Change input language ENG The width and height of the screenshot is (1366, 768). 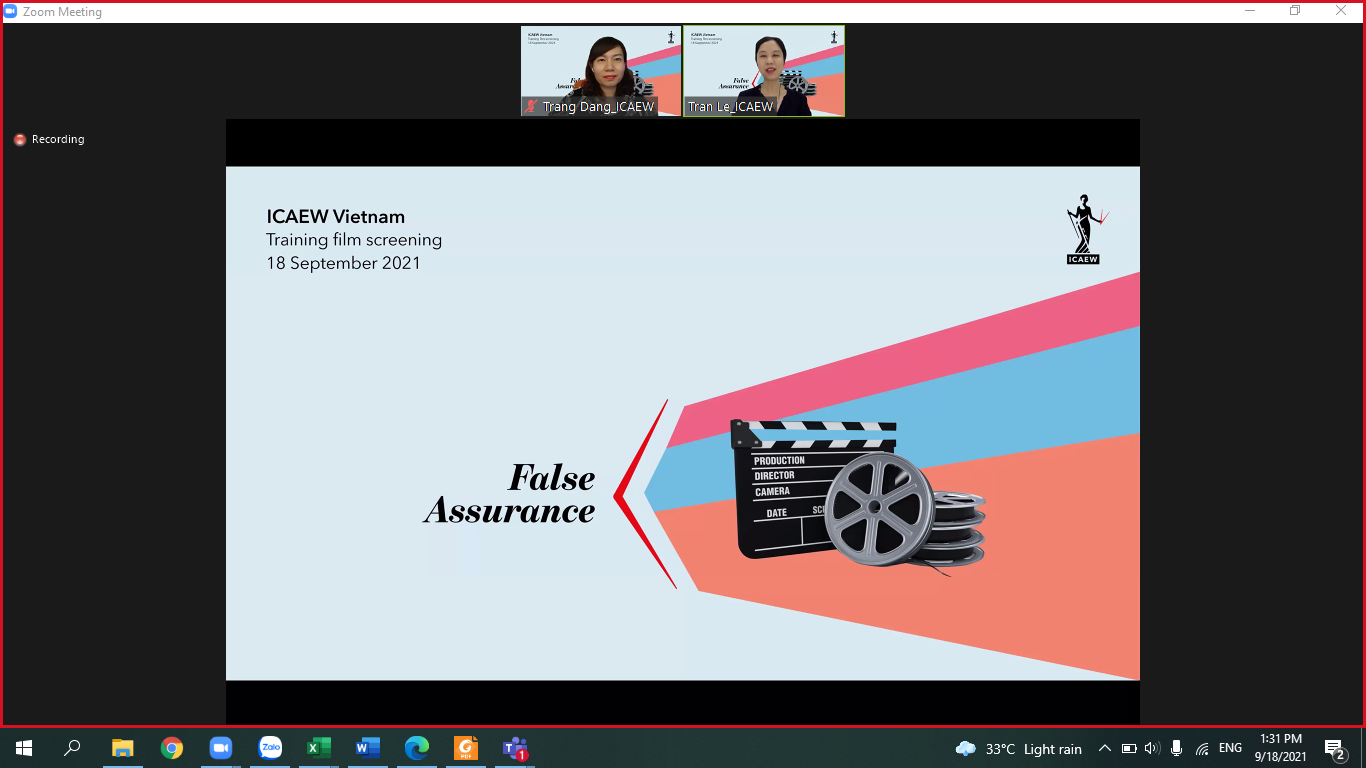(x=1230, y=748)
